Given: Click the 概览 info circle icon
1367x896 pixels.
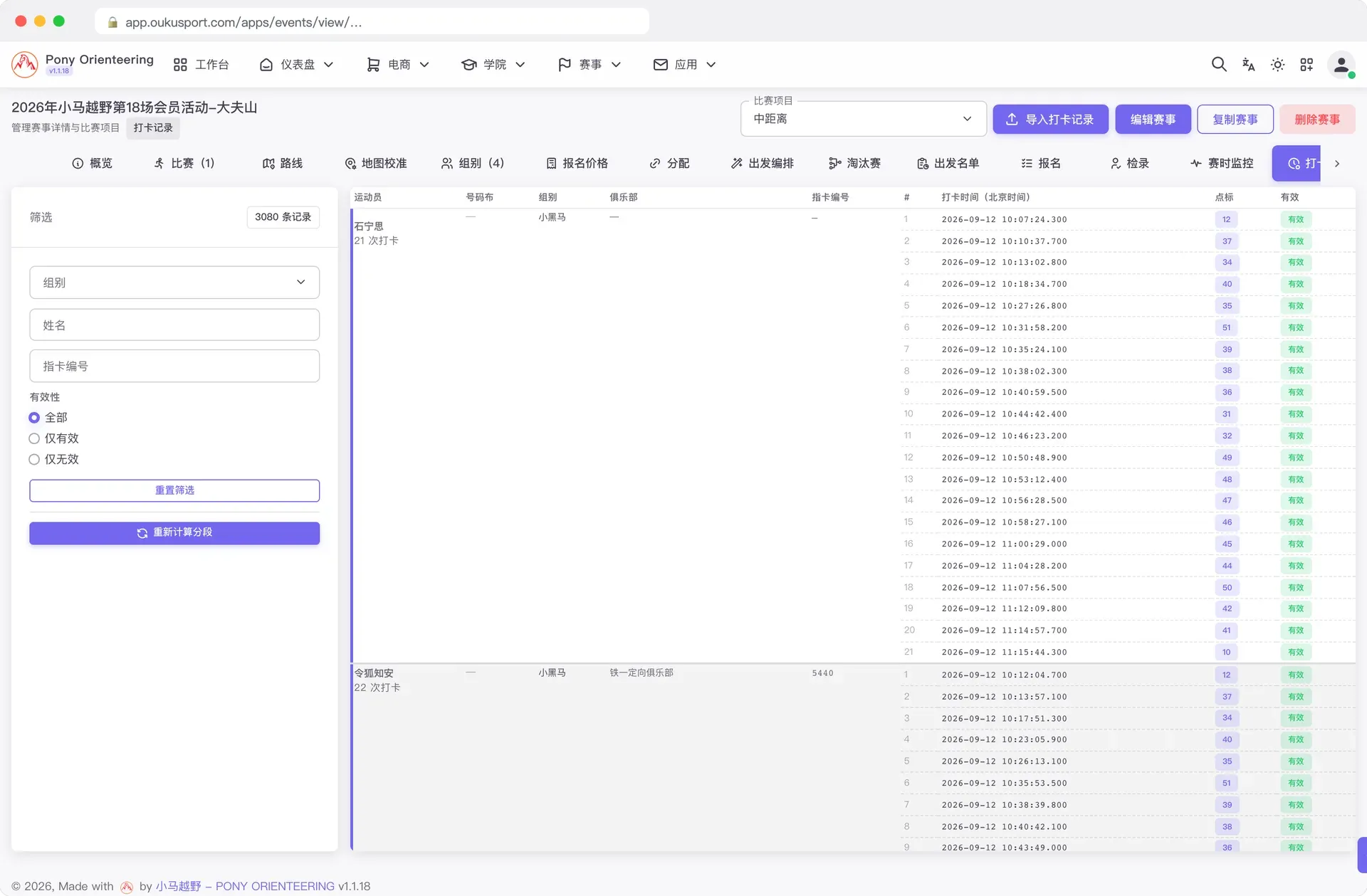Looking at the screenshot, I should pyautogui.click(x=78, y=164).
